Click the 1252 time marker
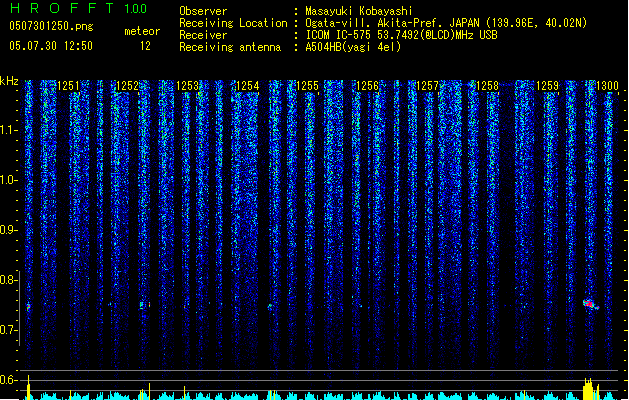 tap(127, 86)
